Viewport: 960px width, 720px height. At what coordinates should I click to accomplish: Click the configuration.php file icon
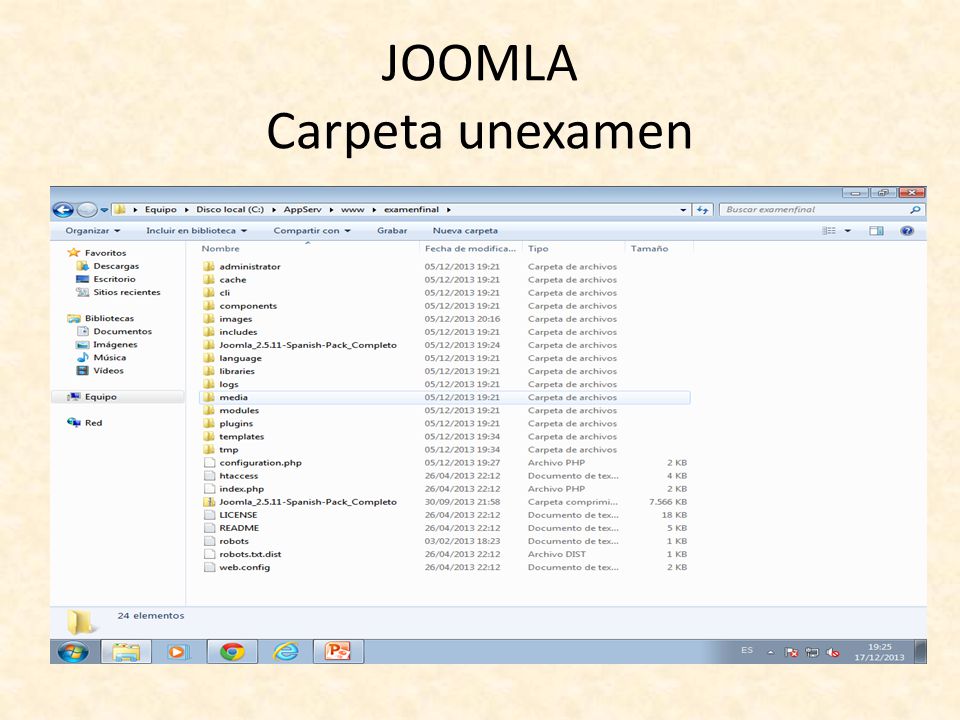coord(209,462)
